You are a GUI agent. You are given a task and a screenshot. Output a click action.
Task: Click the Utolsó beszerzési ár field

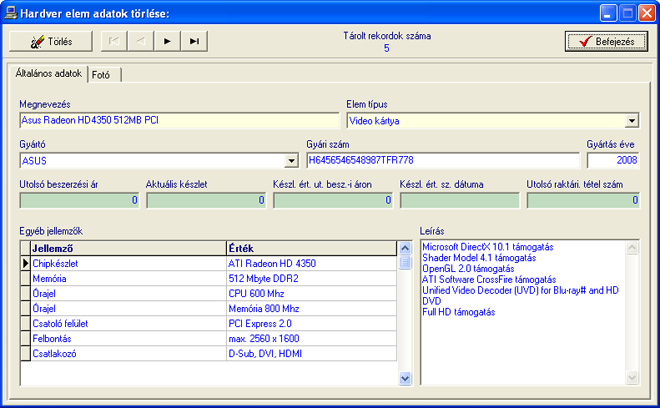[79, 200]
